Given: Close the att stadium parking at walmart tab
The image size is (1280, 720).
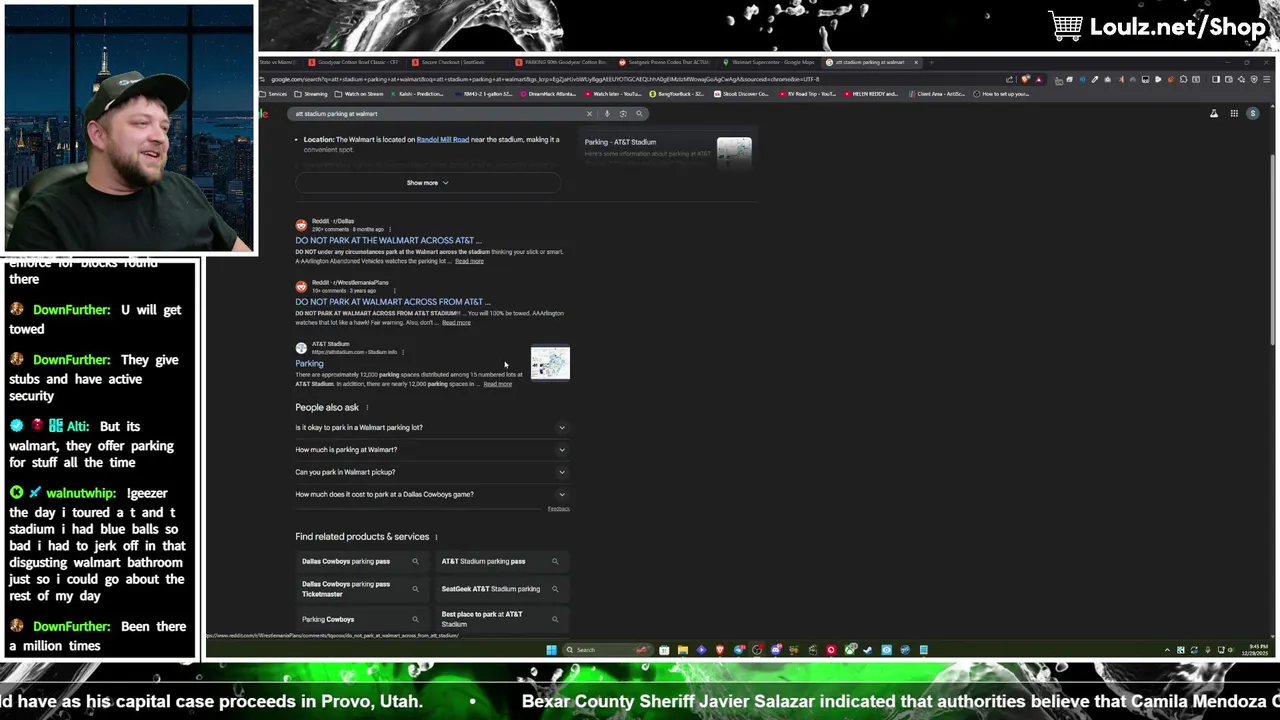Looking at the screenshot, I should point(915,62).
